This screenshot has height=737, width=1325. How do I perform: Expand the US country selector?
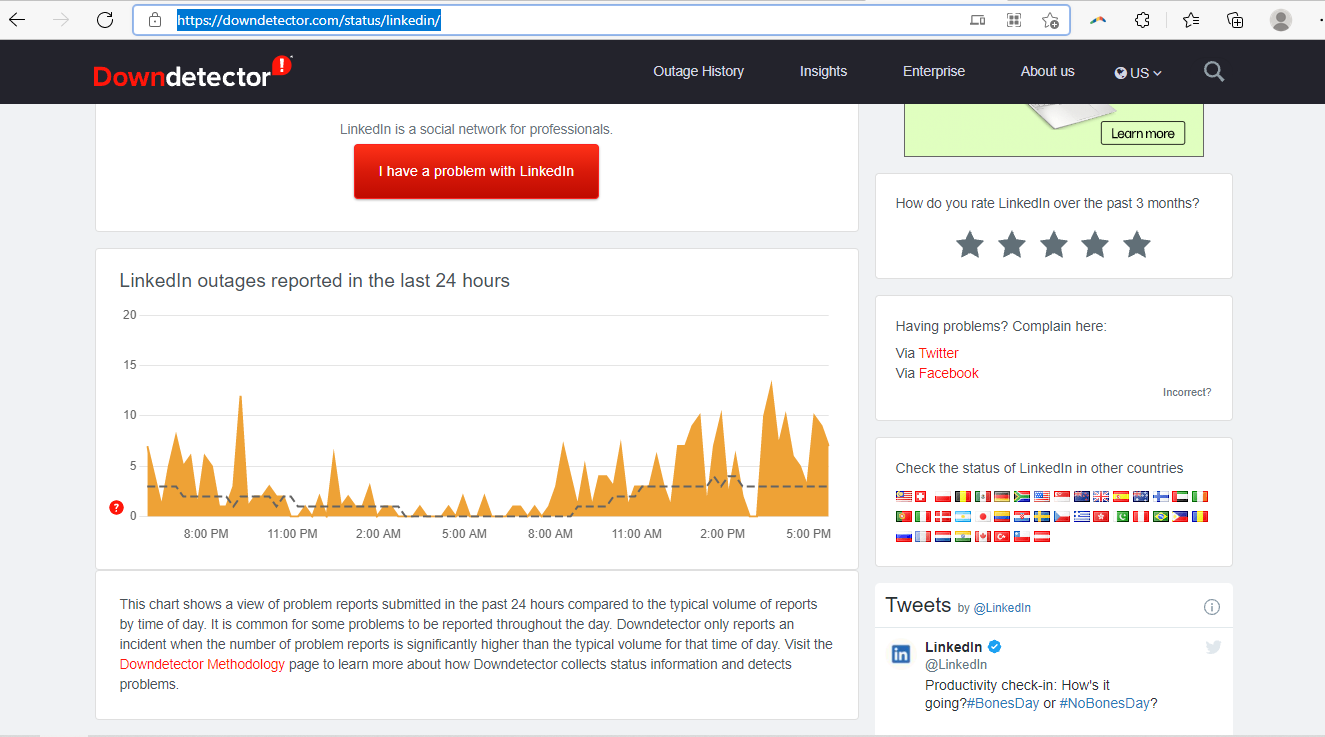point(1139,72)
